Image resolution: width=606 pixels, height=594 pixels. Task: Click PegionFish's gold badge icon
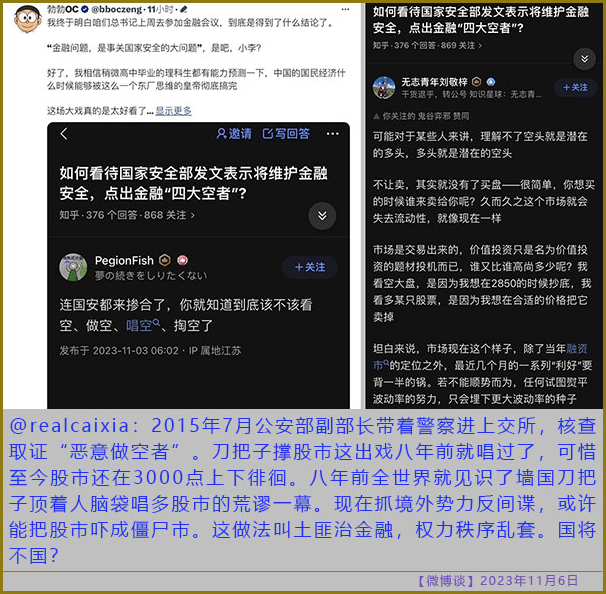point(165,260)
